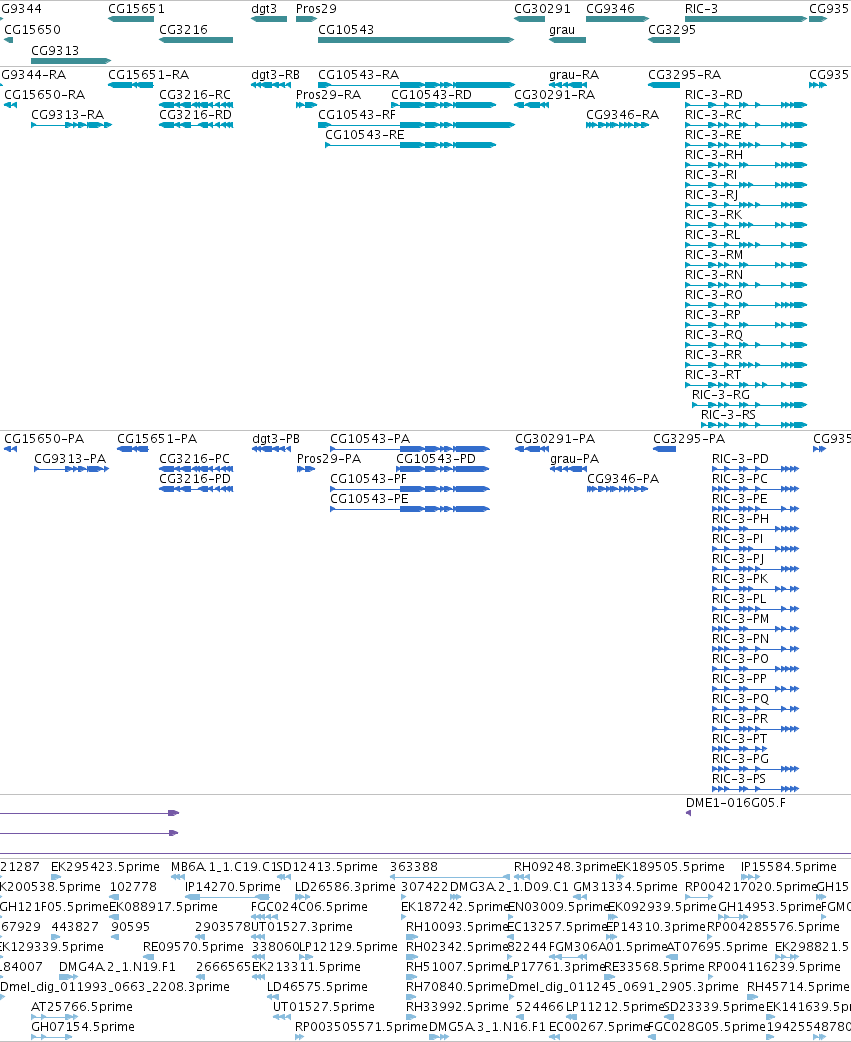Select feature DME1-016G05.F
851x1042 pixels.
click(735, 803)
